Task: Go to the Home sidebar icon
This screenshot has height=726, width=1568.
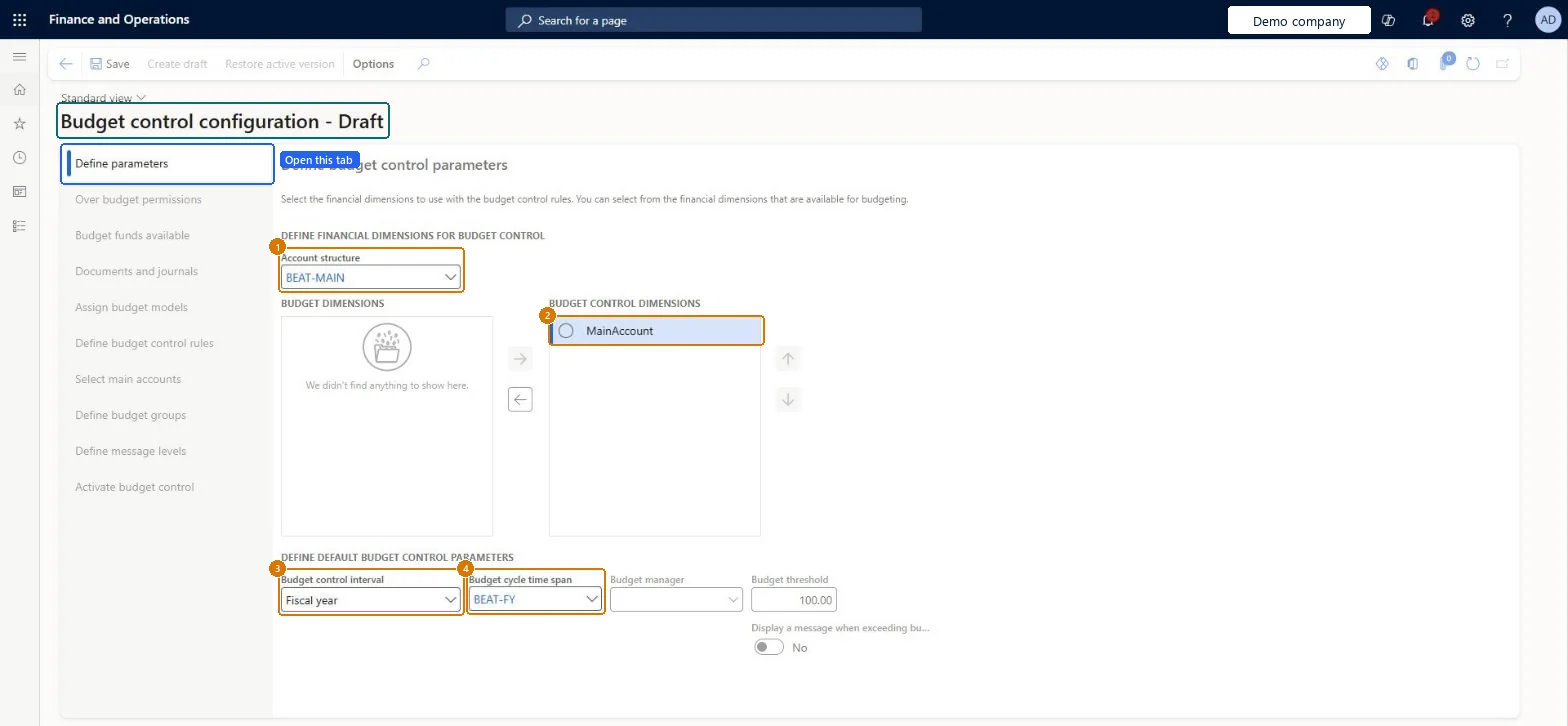Action: [19, 90]
